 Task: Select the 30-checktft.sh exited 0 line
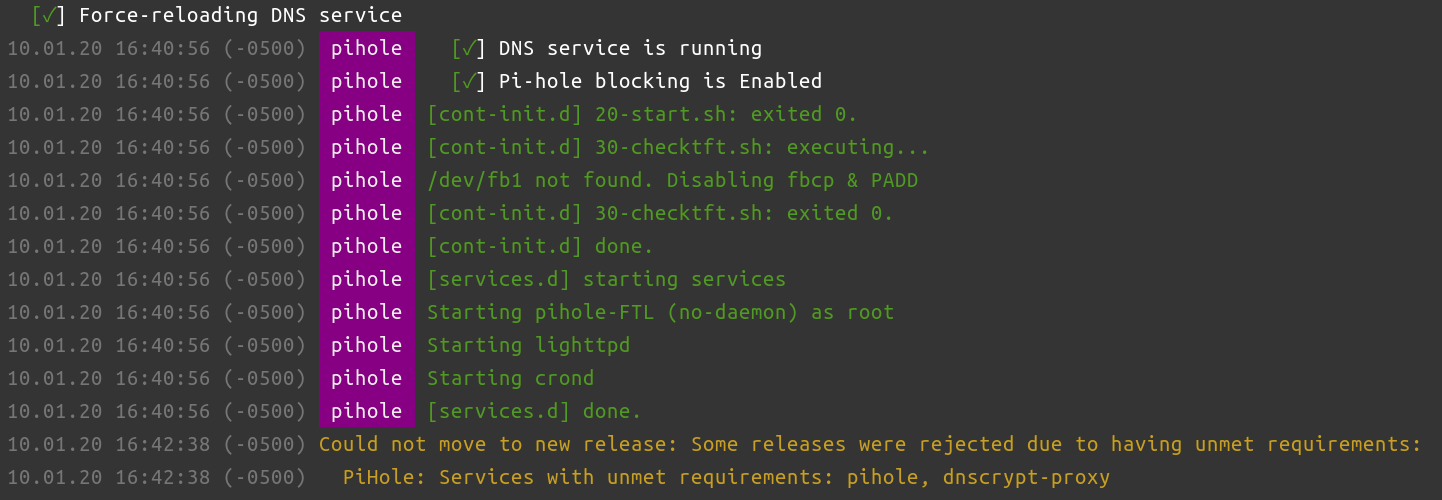coord(660,213)
